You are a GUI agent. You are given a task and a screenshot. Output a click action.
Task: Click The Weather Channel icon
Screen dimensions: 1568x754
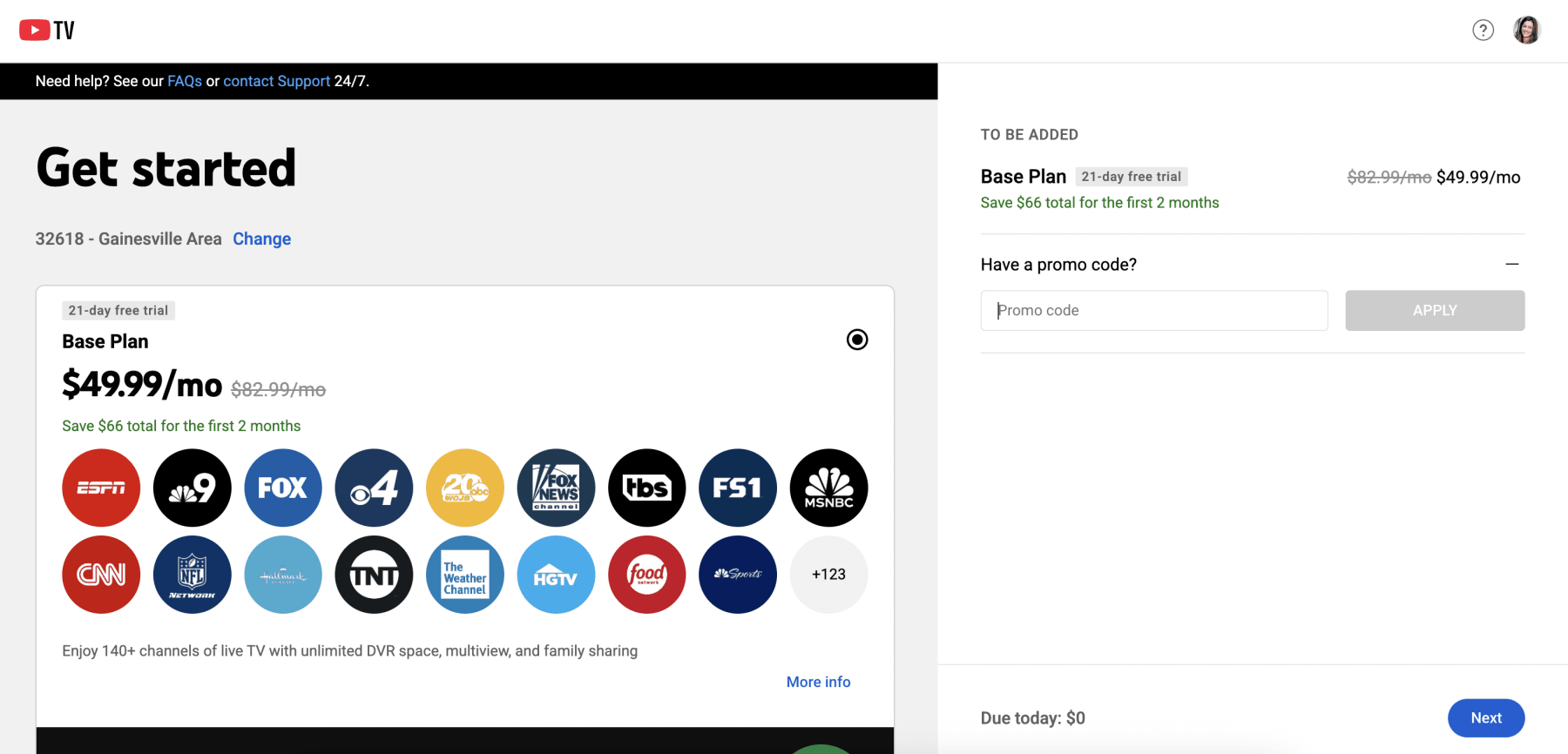coord(465,575)
